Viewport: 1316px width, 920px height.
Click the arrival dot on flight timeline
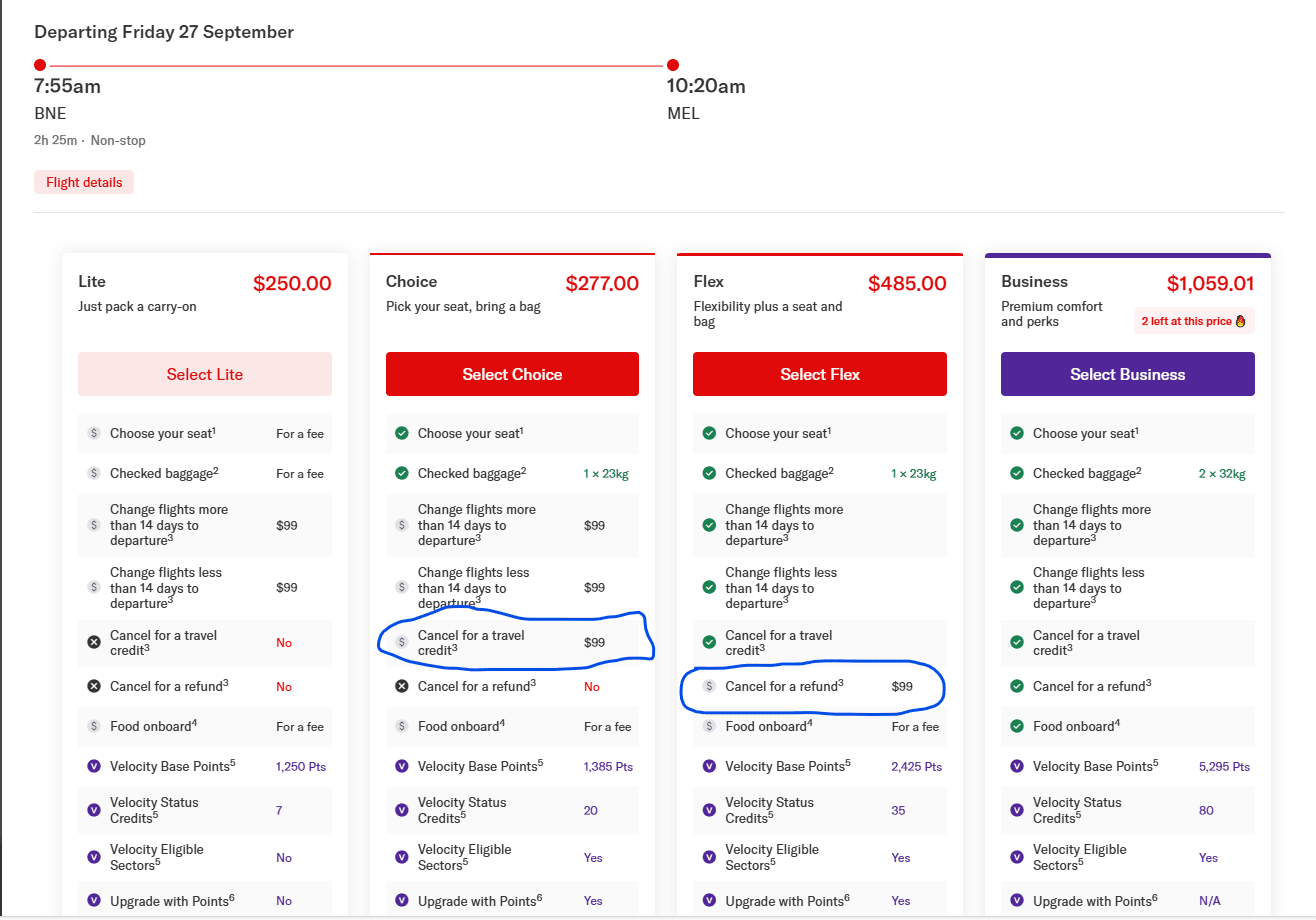[x=673, y=65]
